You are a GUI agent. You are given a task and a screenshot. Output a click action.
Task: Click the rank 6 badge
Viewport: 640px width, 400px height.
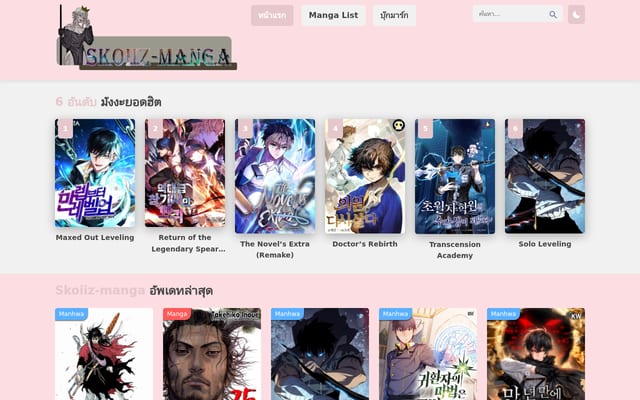pos(515,129)
